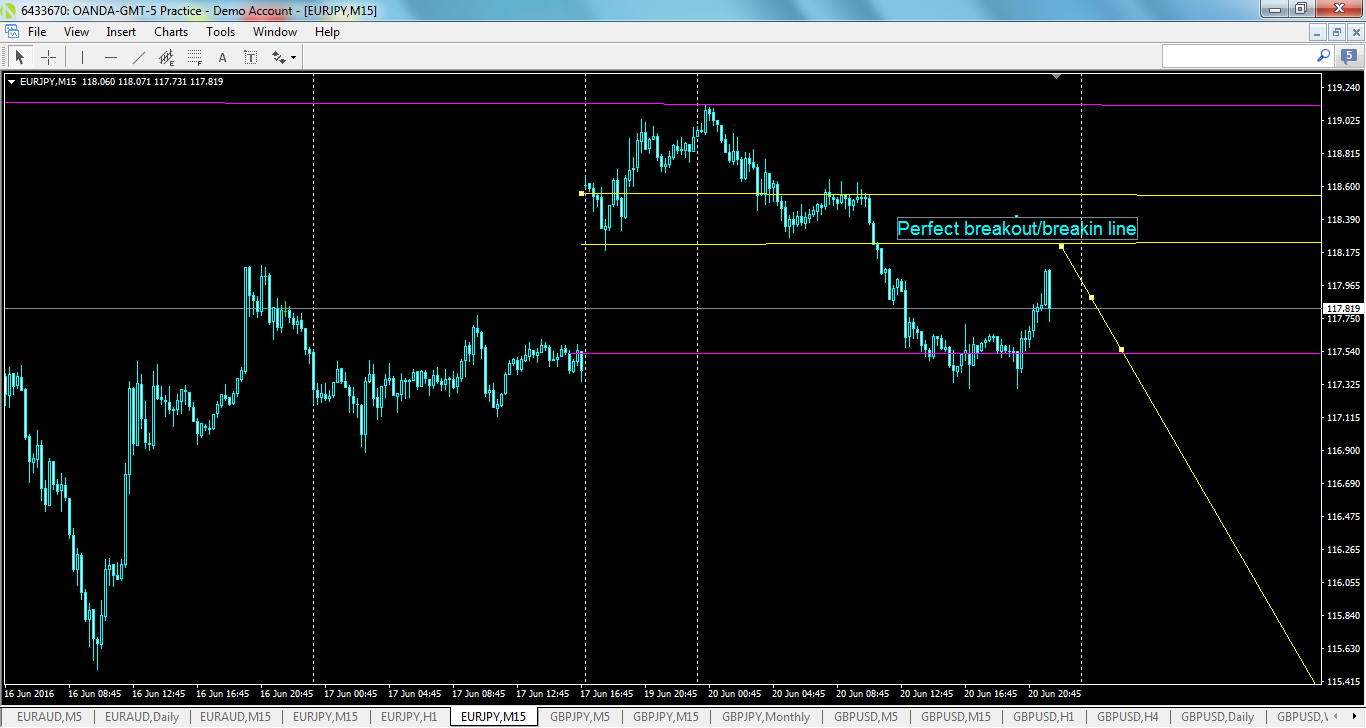
Task: Select the Equidistant Channel tool
Action: 168,57
